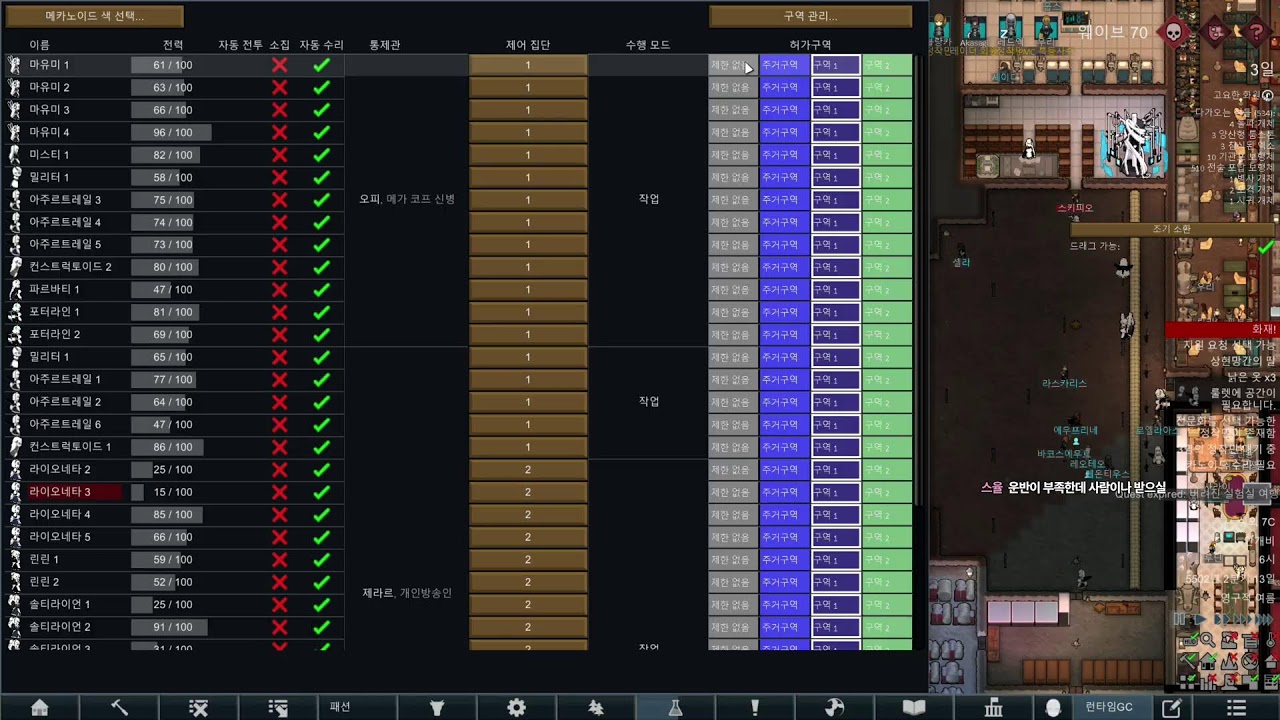The image size is (1280, 720).
Task: Toggle auto repair for 마뮤미 2
Action: pos(321,87)
